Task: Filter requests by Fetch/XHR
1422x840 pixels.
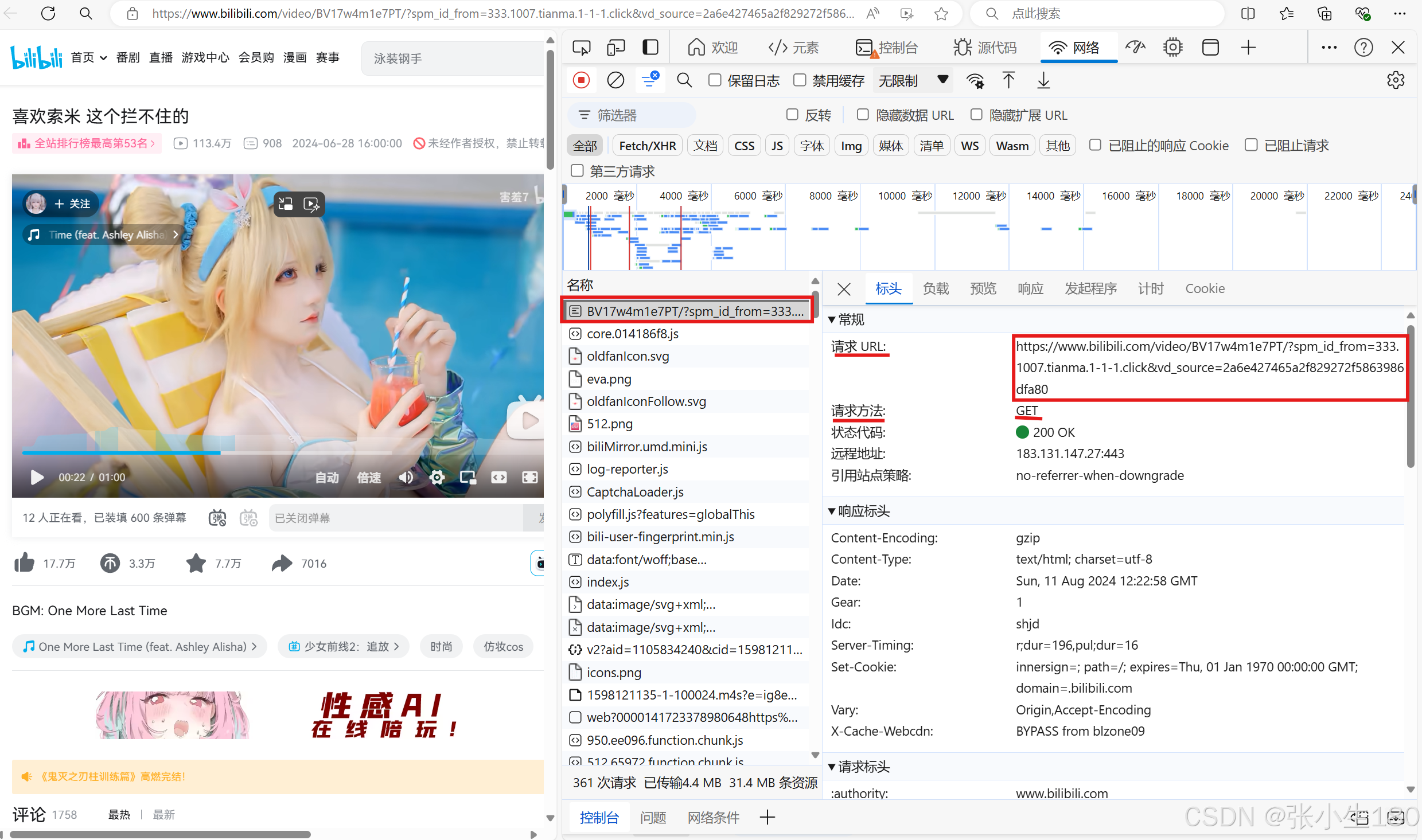Action: pos(648,146)
